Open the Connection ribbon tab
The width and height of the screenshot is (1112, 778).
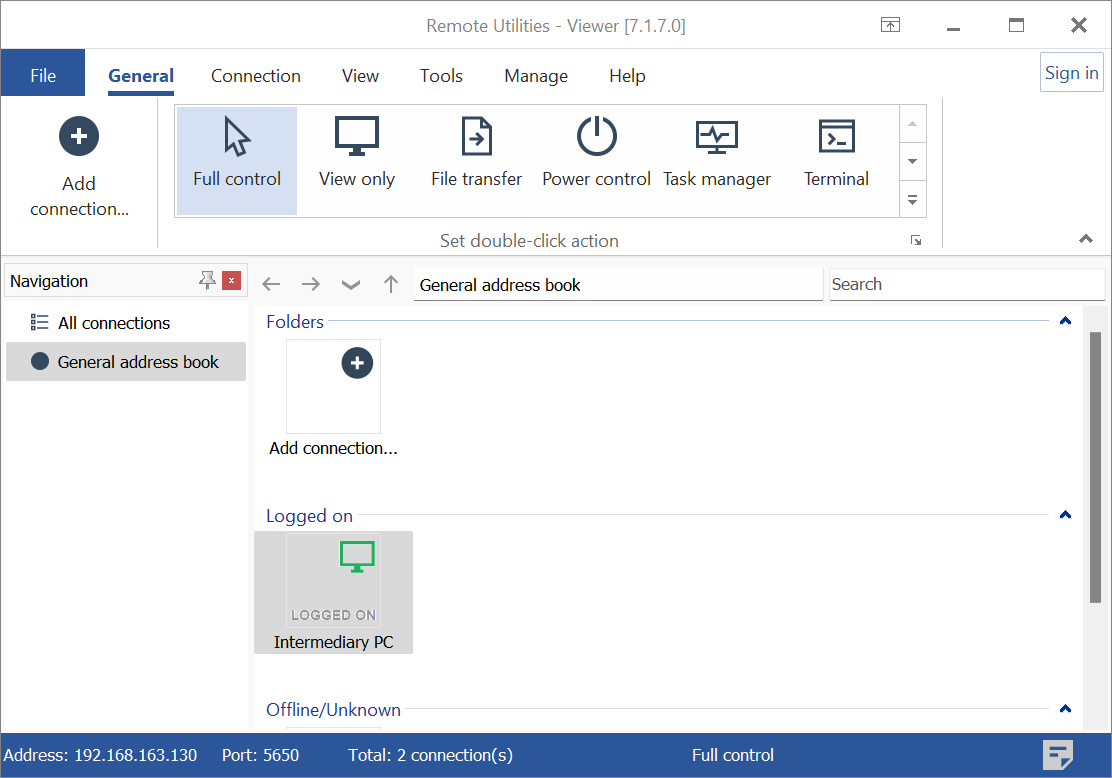pyautogui.click(x=256, y=76)
